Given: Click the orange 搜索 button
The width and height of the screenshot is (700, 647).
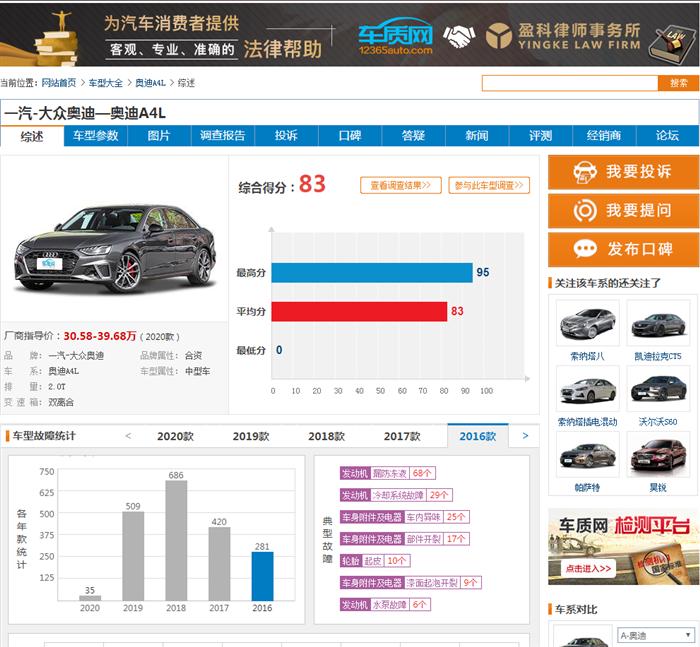Looking at the screenshot, I should click(679, 83).
